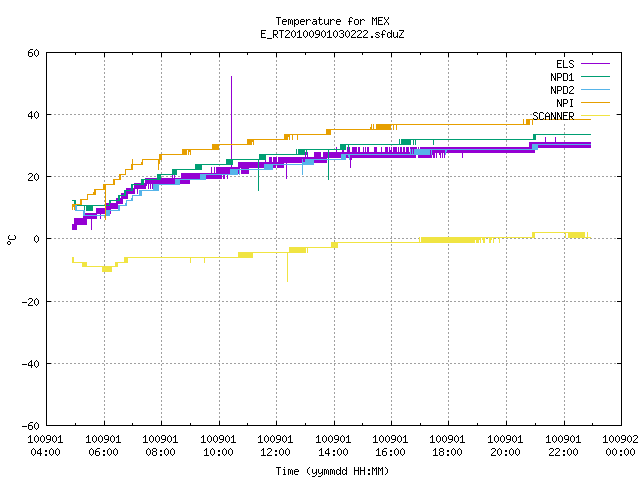The width and height of the screenshot is (640, 480).
Task: Click the NPD1 legend label
Action: tap(562, 77)
